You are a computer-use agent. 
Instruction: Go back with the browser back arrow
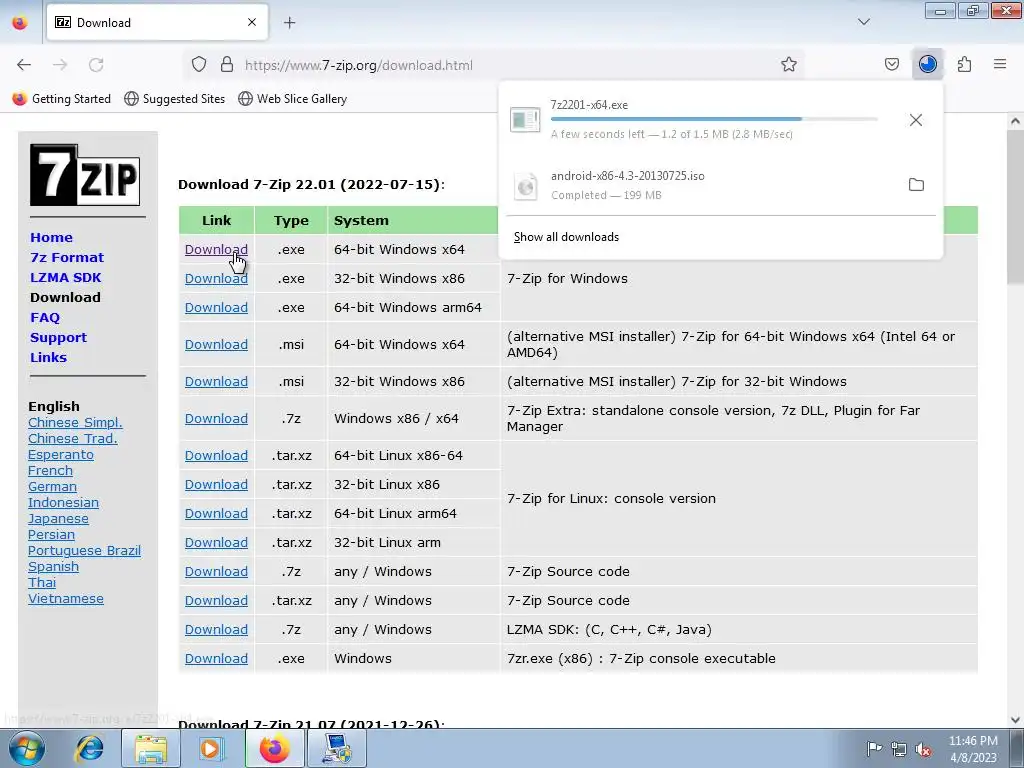pos(24,65)
